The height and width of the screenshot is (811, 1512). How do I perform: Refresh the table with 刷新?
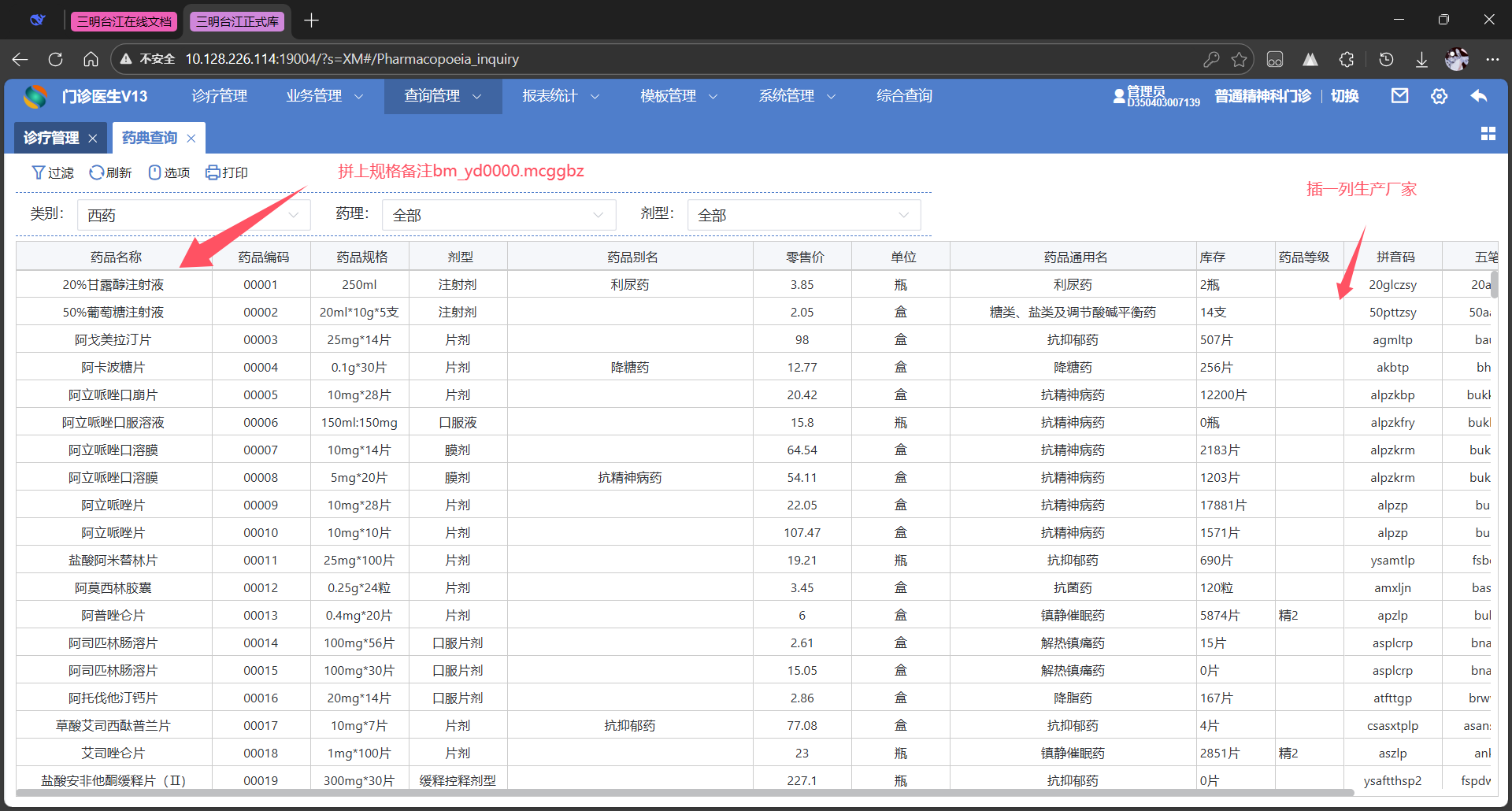click(x=110, y=172)
